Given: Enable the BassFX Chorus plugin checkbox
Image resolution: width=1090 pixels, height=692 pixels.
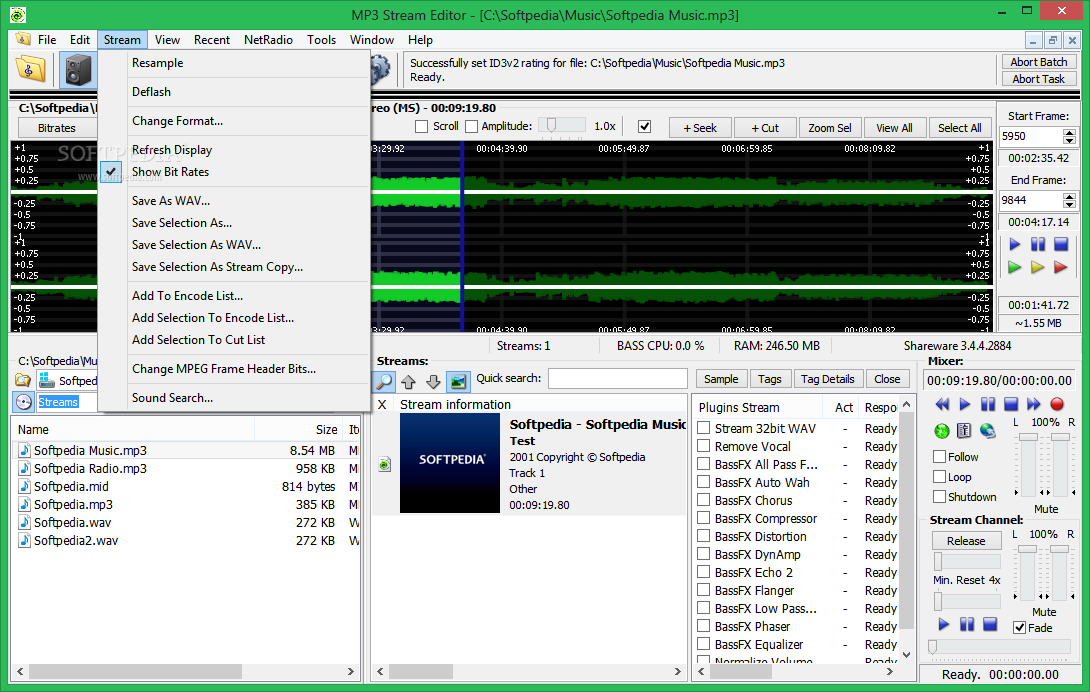Looking at the screenshot, I should (703, 499).
